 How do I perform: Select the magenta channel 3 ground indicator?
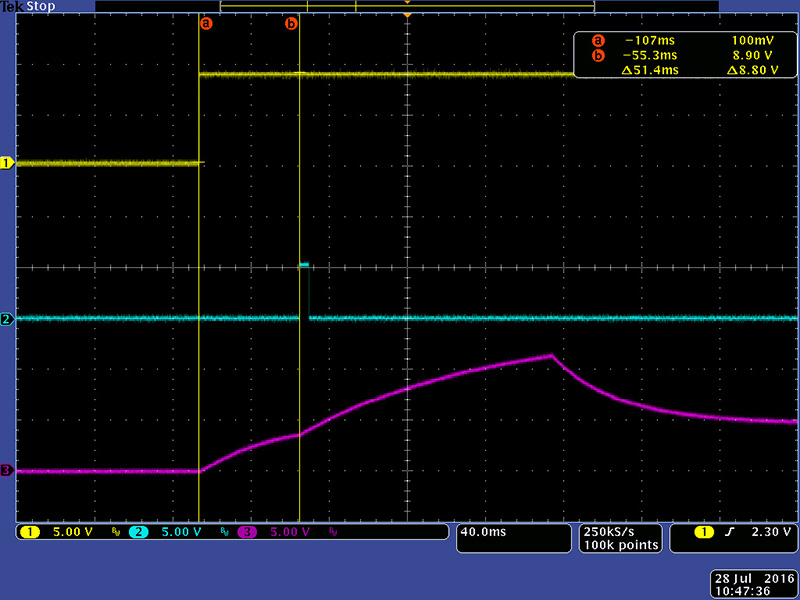[x=7, y=470]
